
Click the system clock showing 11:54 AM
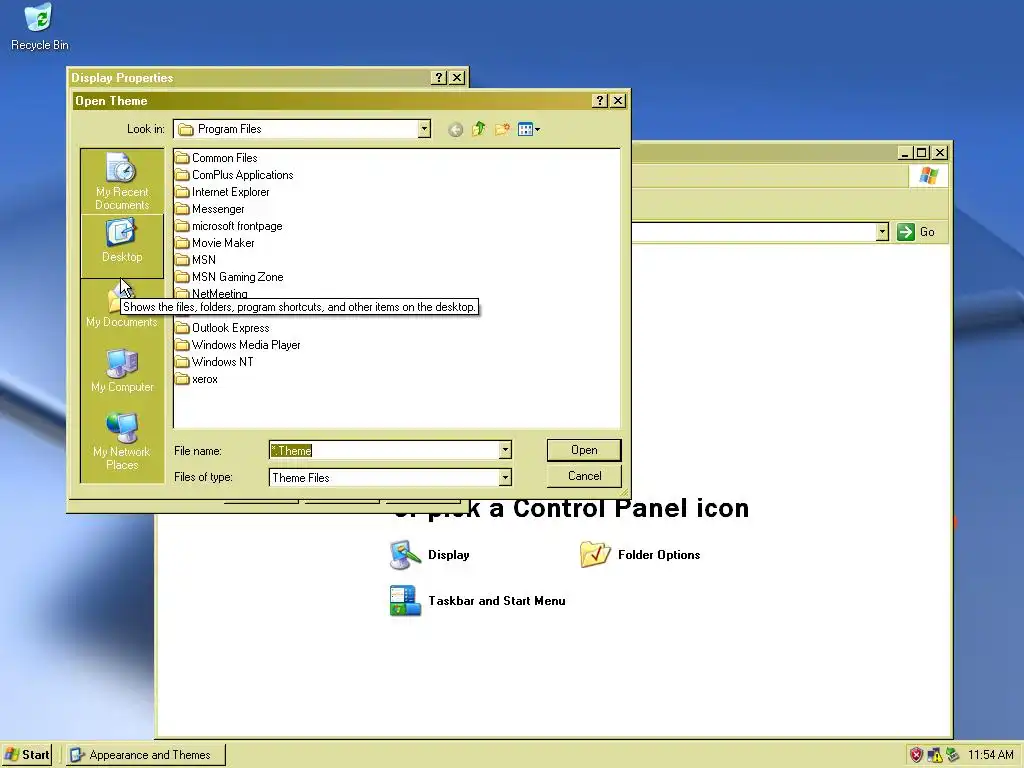pyautogui.click(x=990, y=755)
